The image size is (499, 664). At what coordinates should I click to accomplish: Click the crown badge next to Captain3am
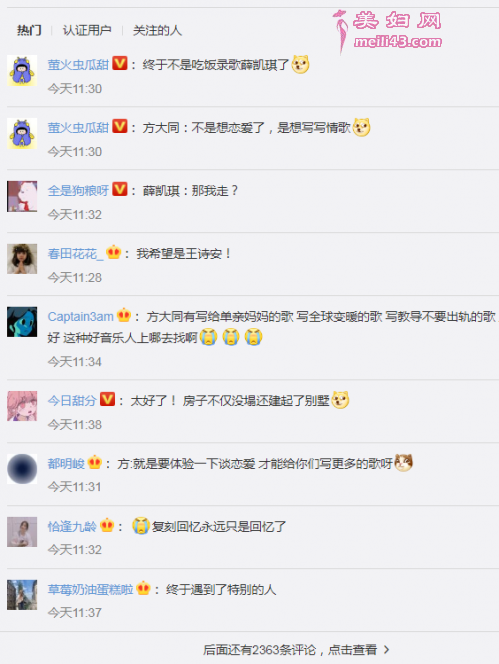coord(124,315)
